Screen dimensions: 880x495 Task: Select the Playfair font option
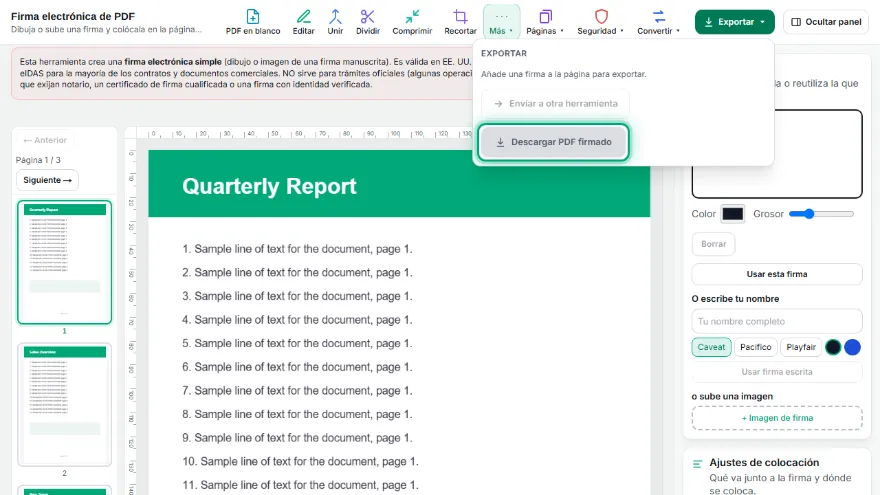(x=801, y=347)
